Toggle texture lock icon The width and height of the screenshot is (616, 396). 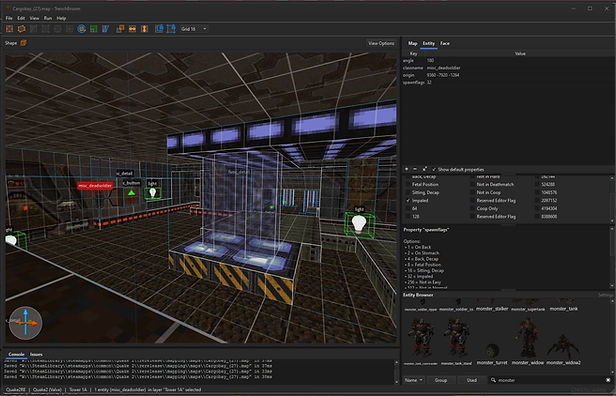tap(159, 29)
